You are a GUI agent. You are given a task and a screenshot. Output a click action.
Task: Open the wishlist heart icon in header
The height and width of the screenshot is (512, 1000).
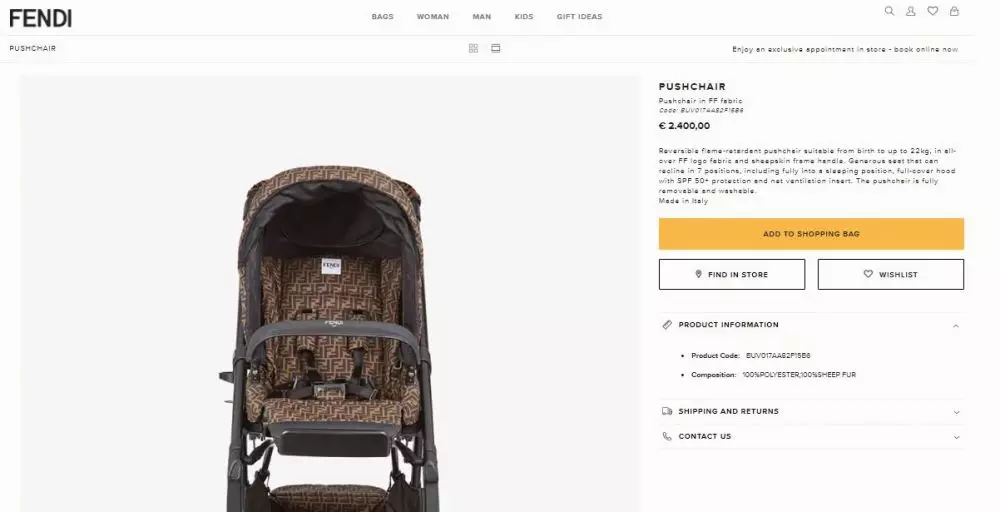[x=932, y=11]
